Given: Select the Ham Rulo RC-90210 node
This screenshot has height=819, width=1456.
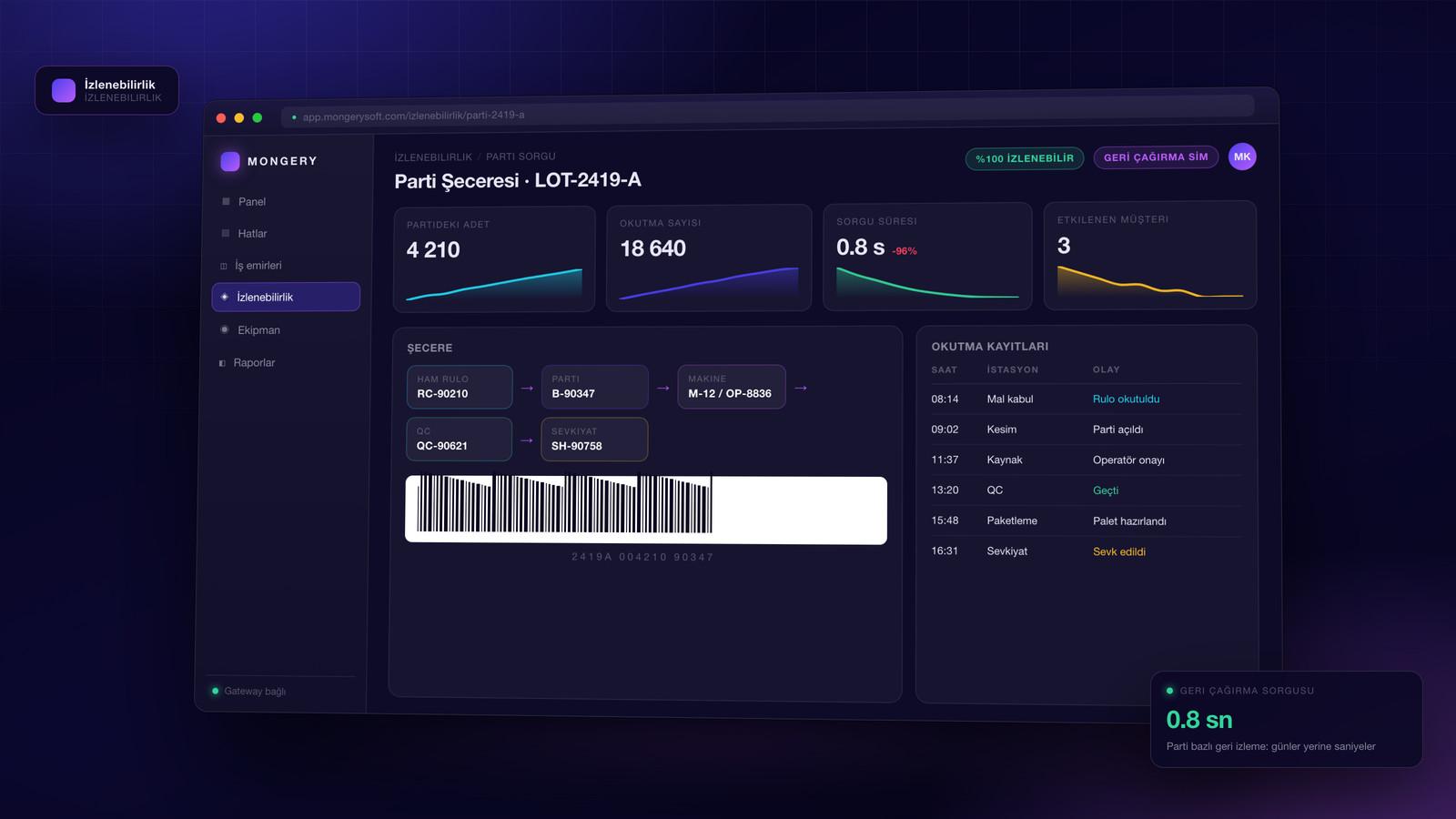Looking at the screenshot, I should (460, 387).
